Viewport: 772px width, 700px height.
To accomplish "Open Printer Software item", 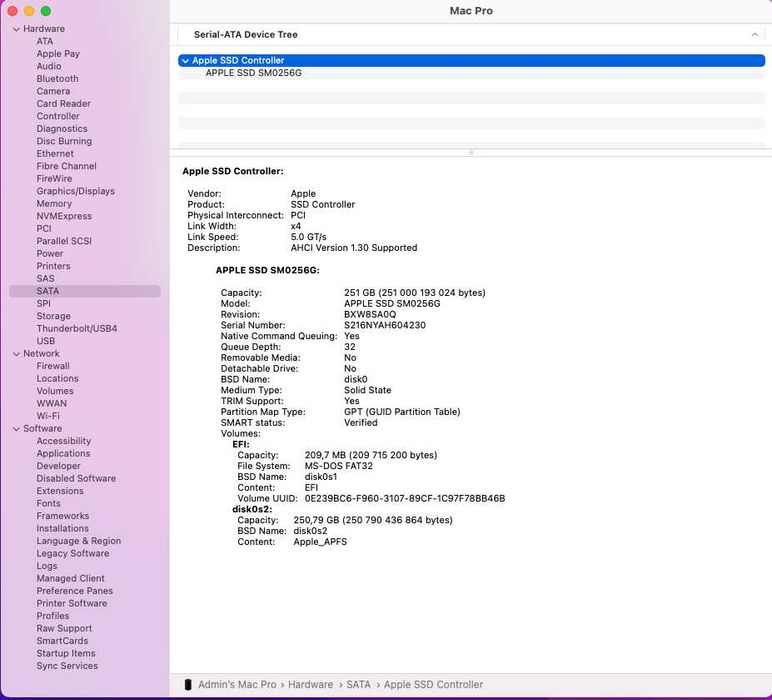I will [x=71, y=604].
